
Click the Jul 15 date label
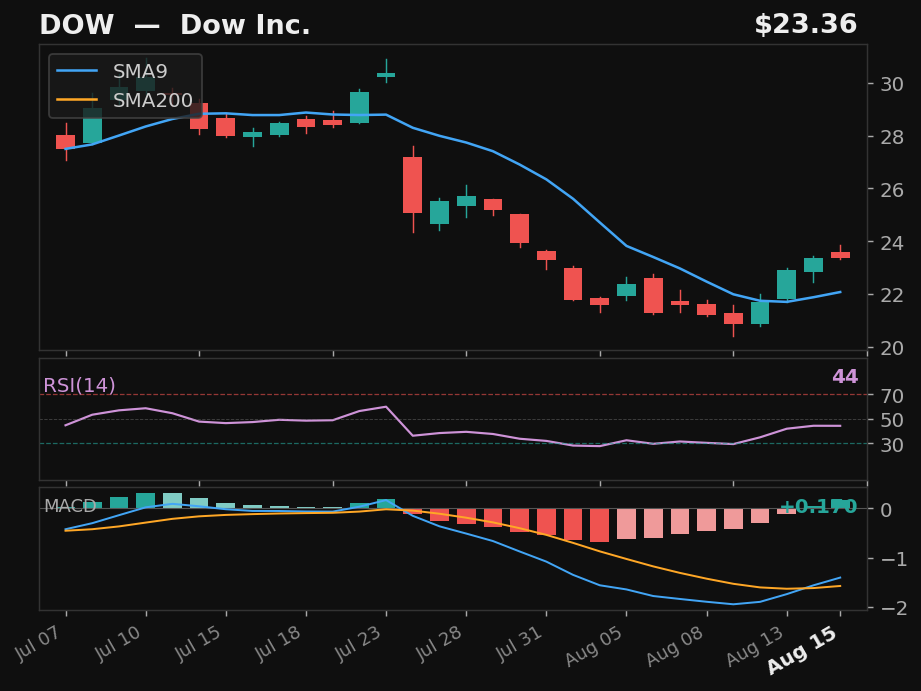pyautogui.click(x=200, y=643)
